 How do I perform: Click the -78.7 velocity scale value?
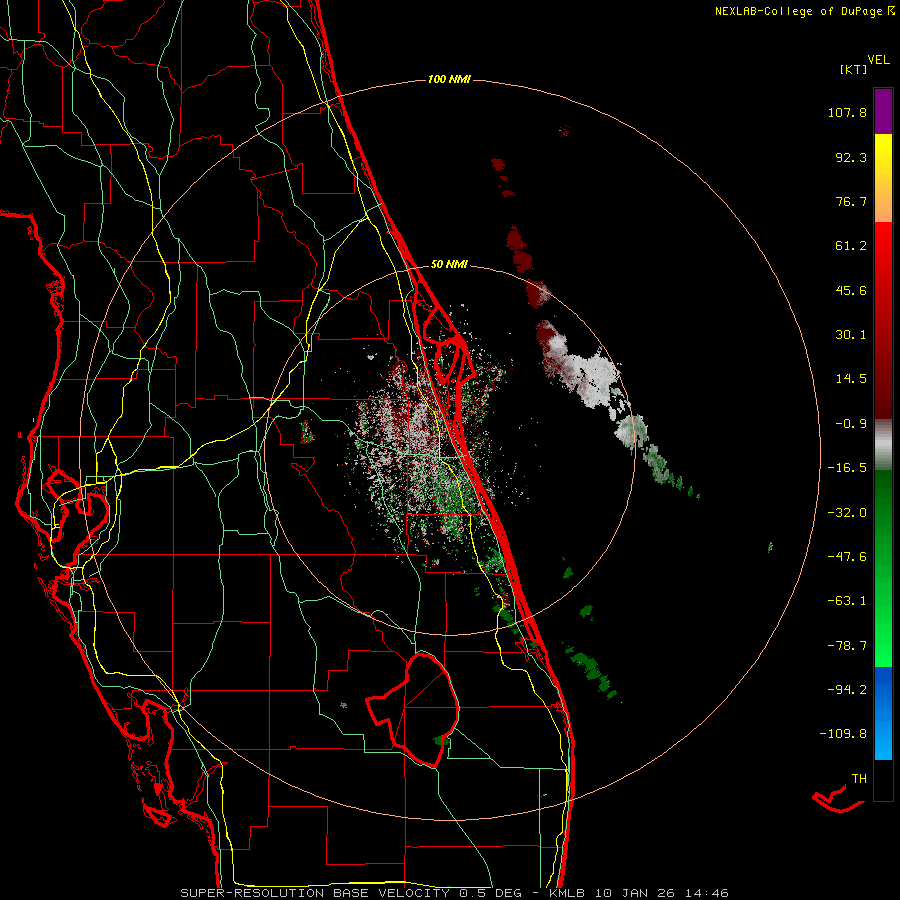[x=847, y=646]
